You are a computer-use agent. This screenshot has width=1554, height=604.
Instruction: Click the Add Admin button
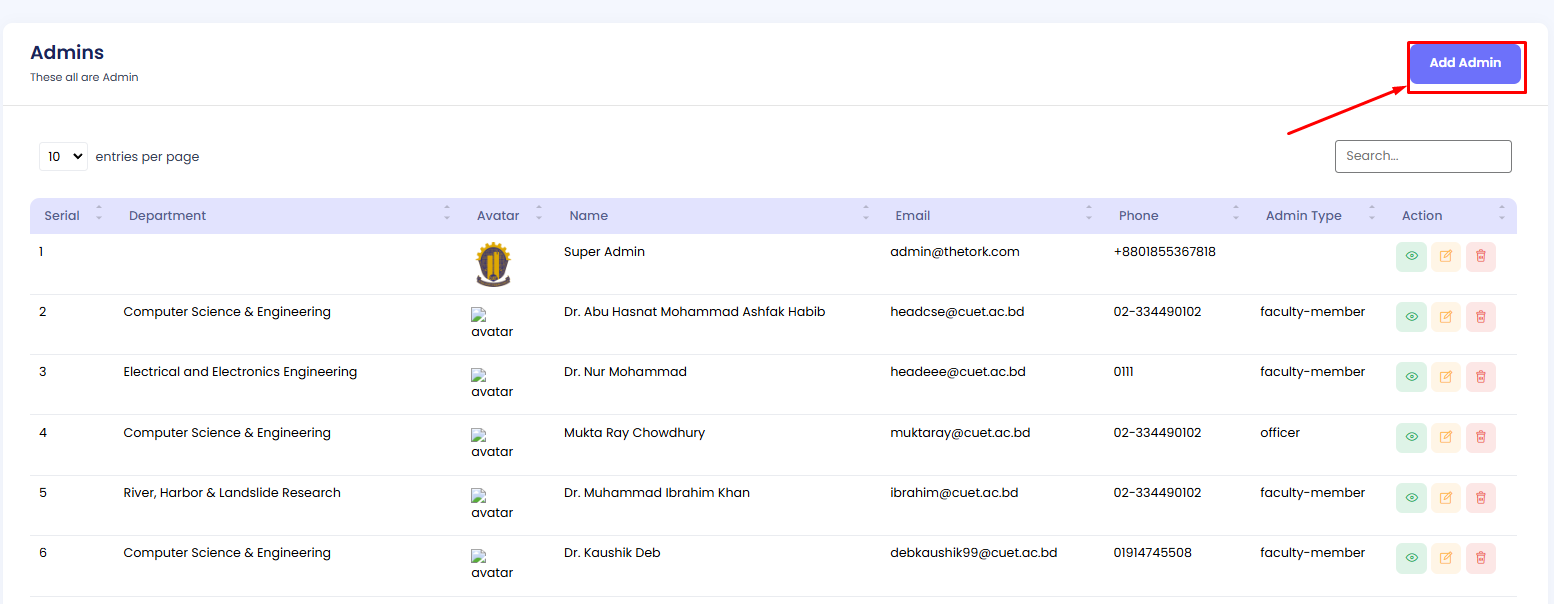point(1465,63)
